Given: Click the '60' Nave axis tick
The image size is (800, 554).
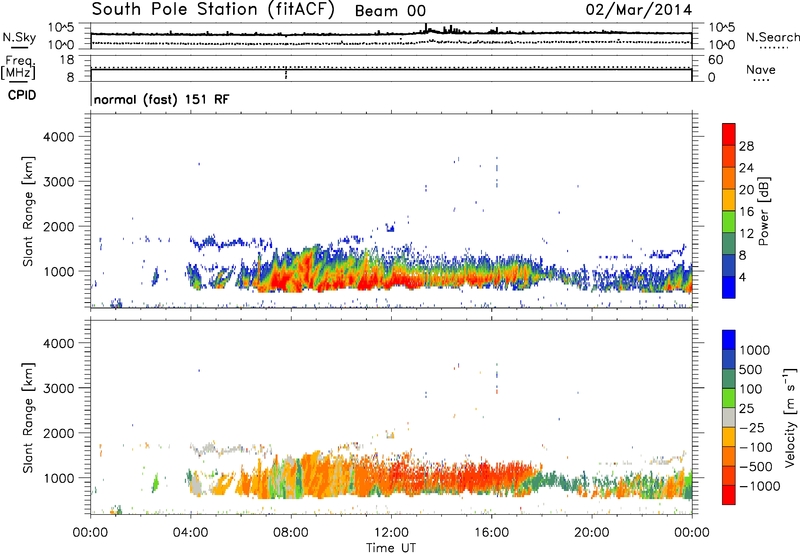Looking at the screenshot, I should 715,60.
